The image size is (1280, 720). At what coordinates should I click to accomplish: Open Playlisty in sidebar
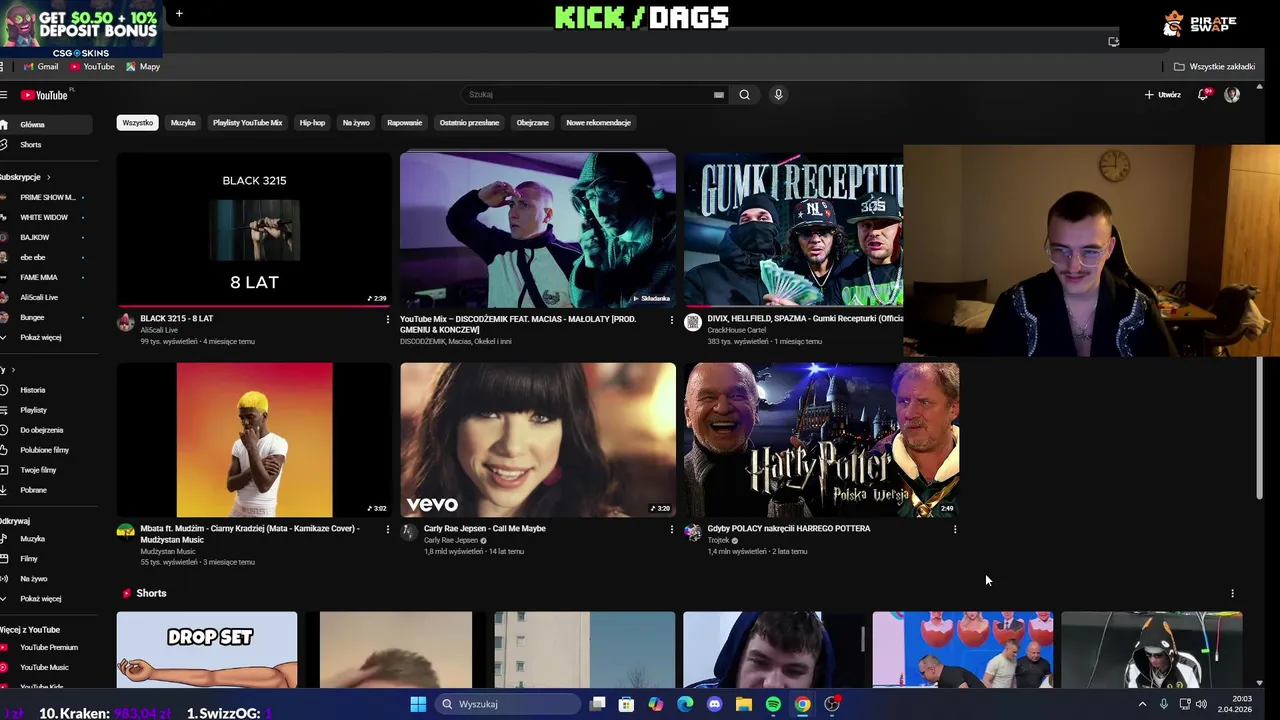point(46,410)
